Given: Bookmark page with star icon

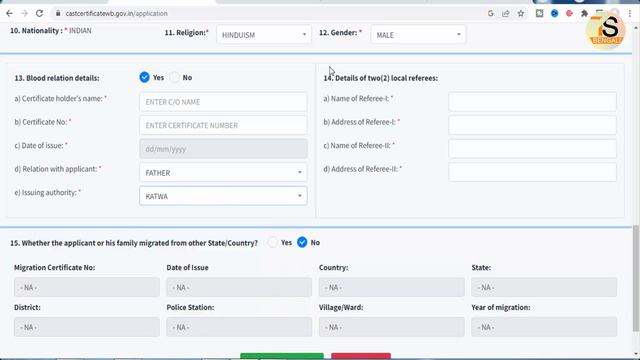Looking at the screenshot, I should 521,13.
